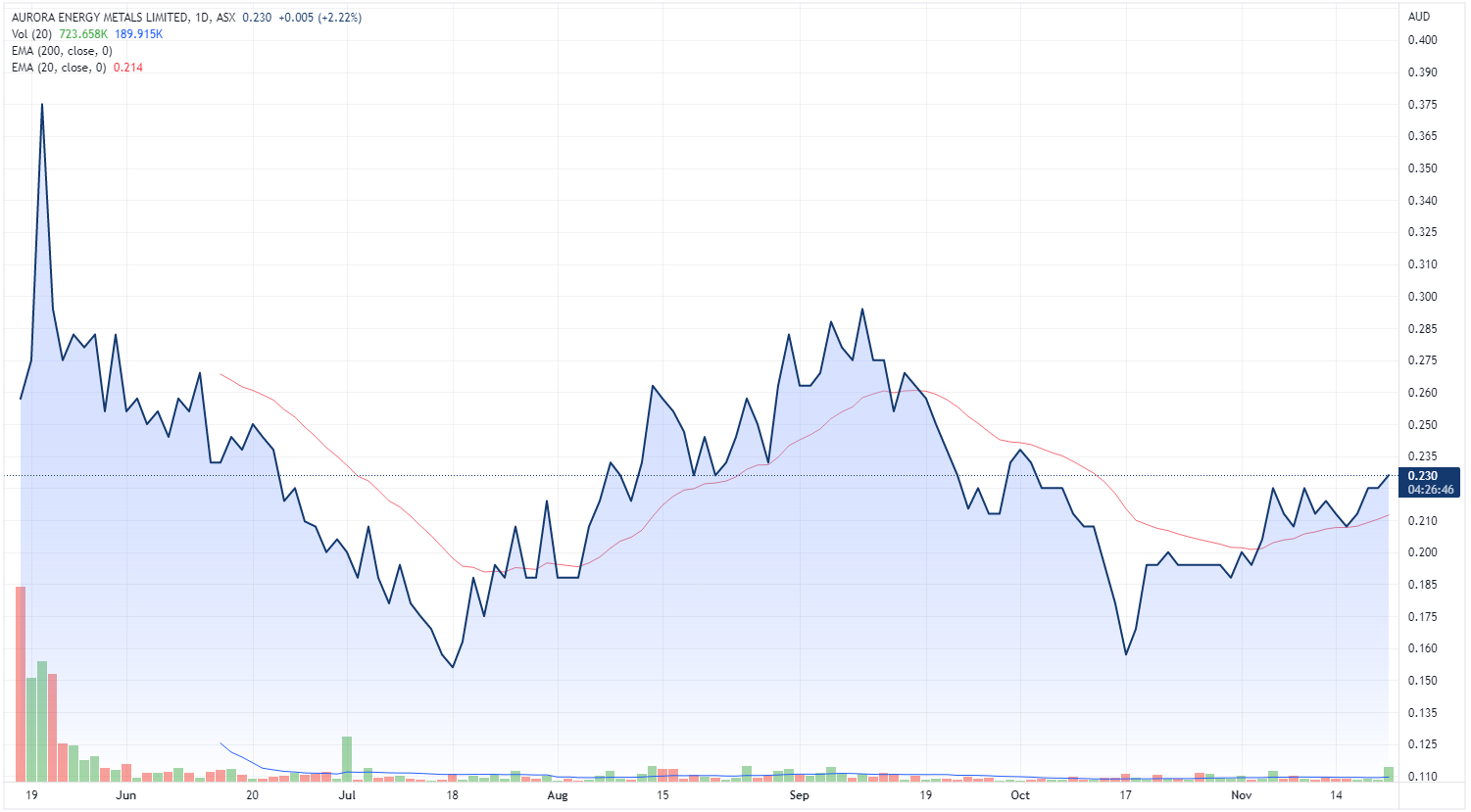Viewport: 1471px width, 812px height.
Task: Select the EMA (20, close, 0) legend
Action: 59,68
